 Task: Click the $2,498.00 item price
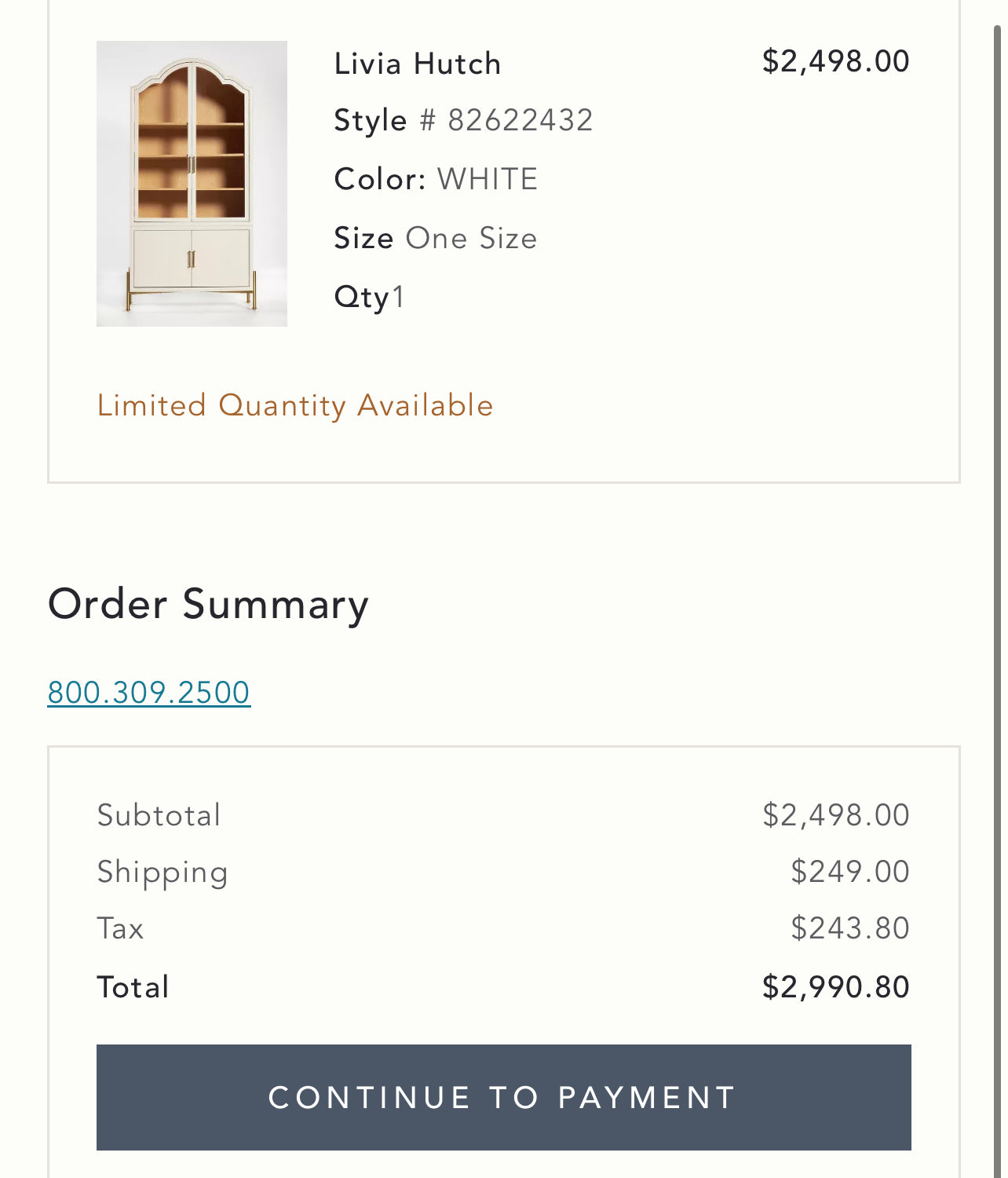coord(836,60)
